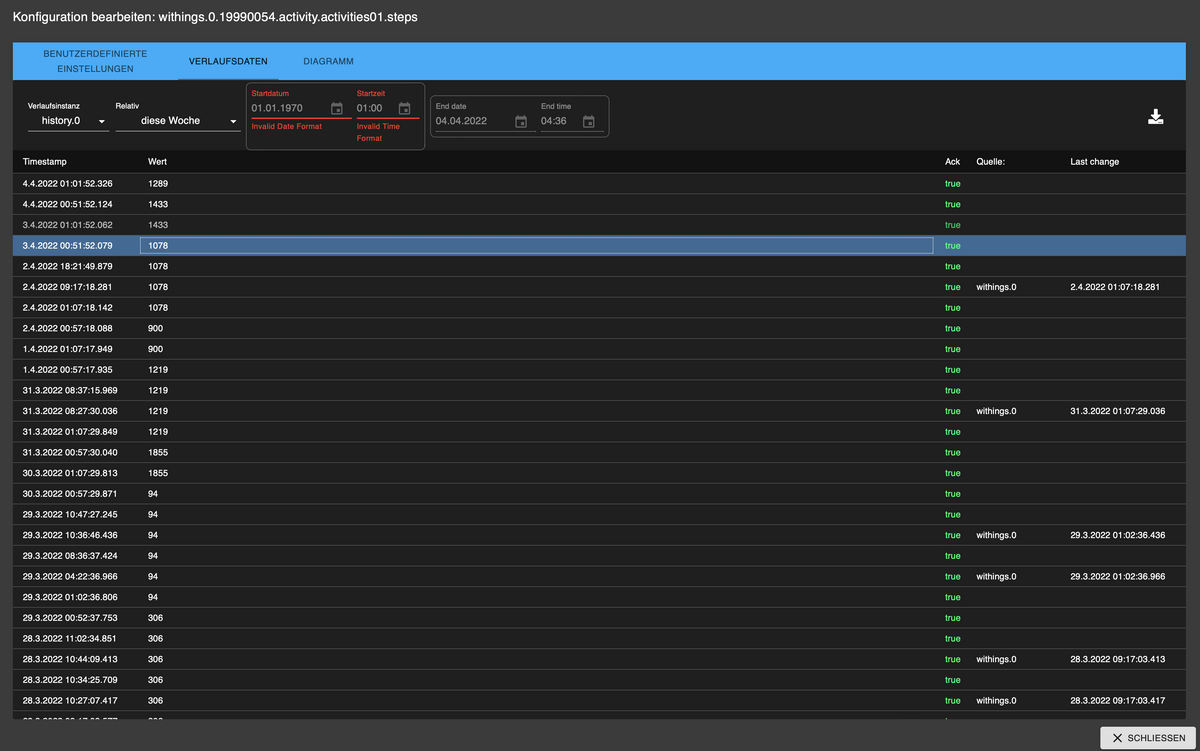Click the Ack true value in row 4.4.2022 01:01:52.326
This screenshot has height=751, width=1200.
[x=952, y=184]
